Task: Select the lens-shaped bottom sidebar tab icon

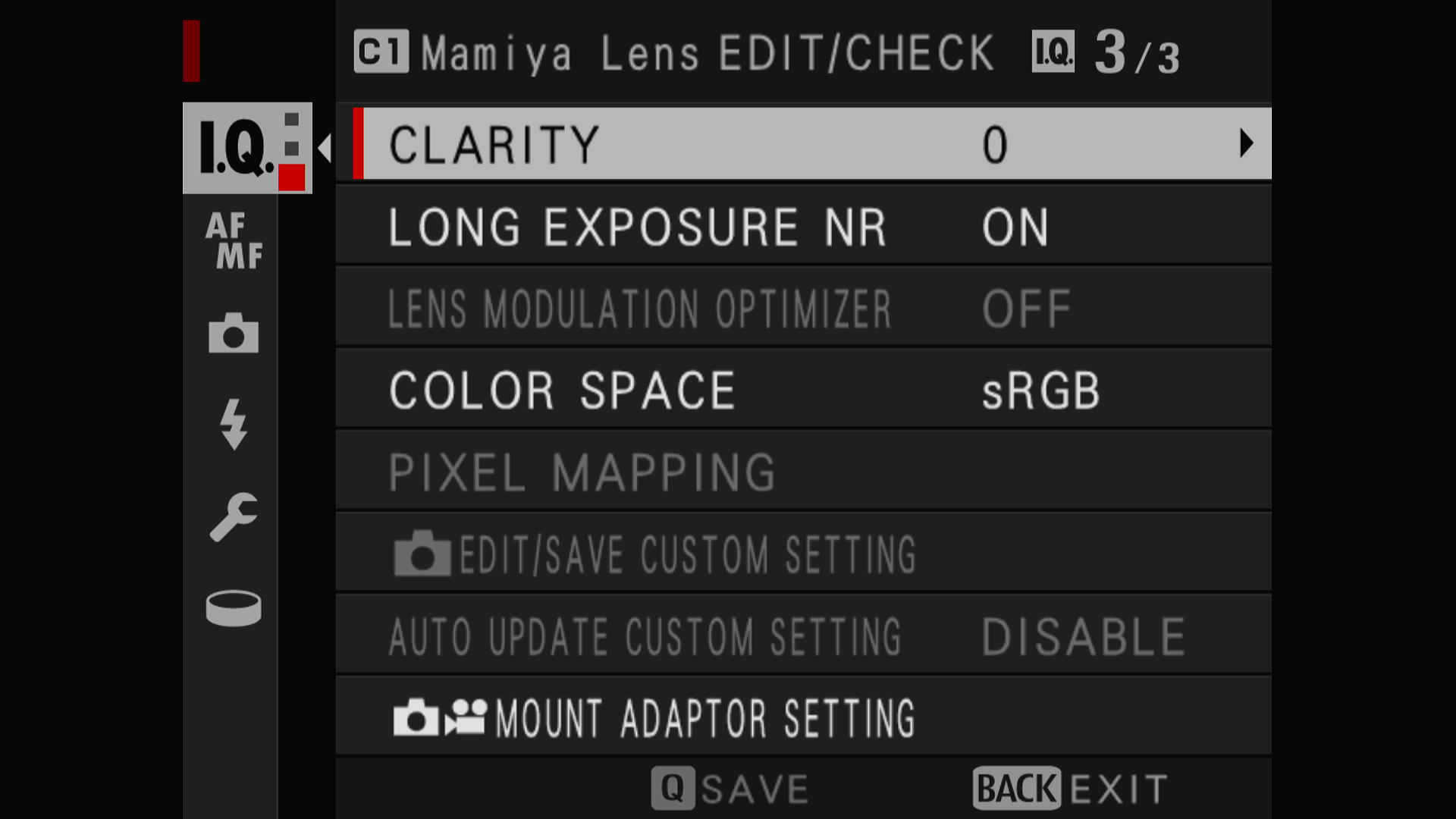Action: [x=234, y=608]
